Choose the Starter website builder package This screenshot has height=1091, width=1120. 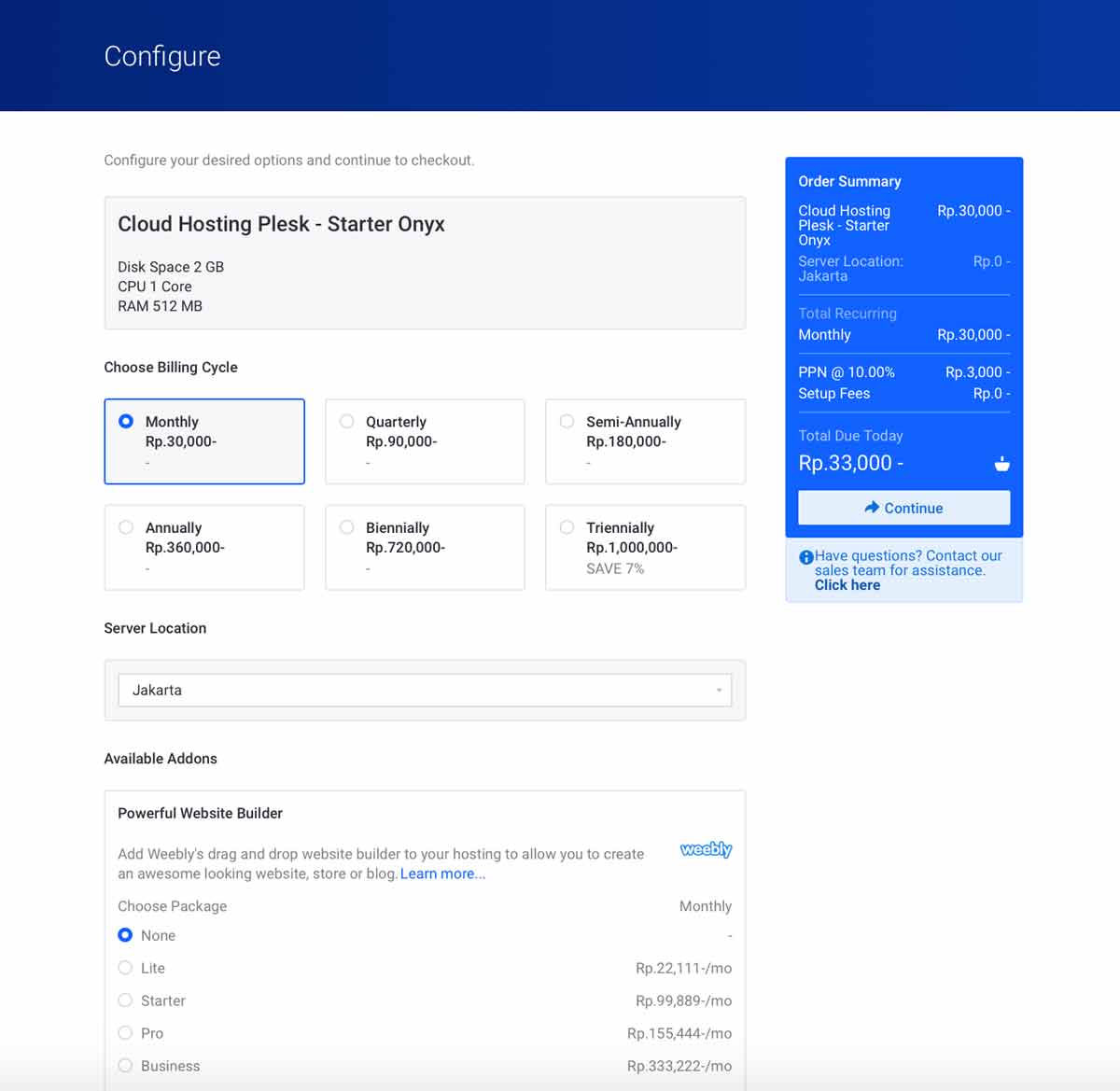(125, 1000)
